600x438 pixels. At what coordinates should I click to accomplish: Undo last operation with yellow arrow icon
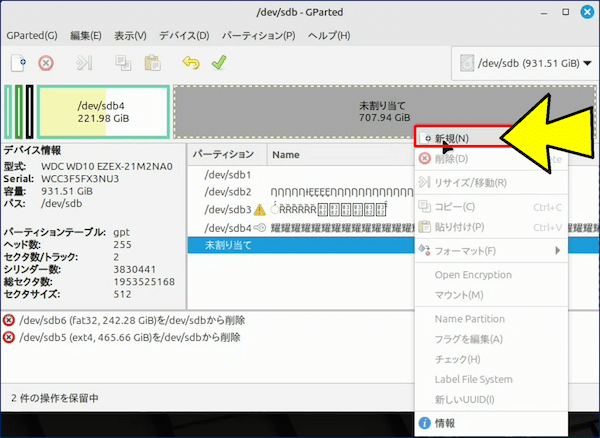click(191, 62)
